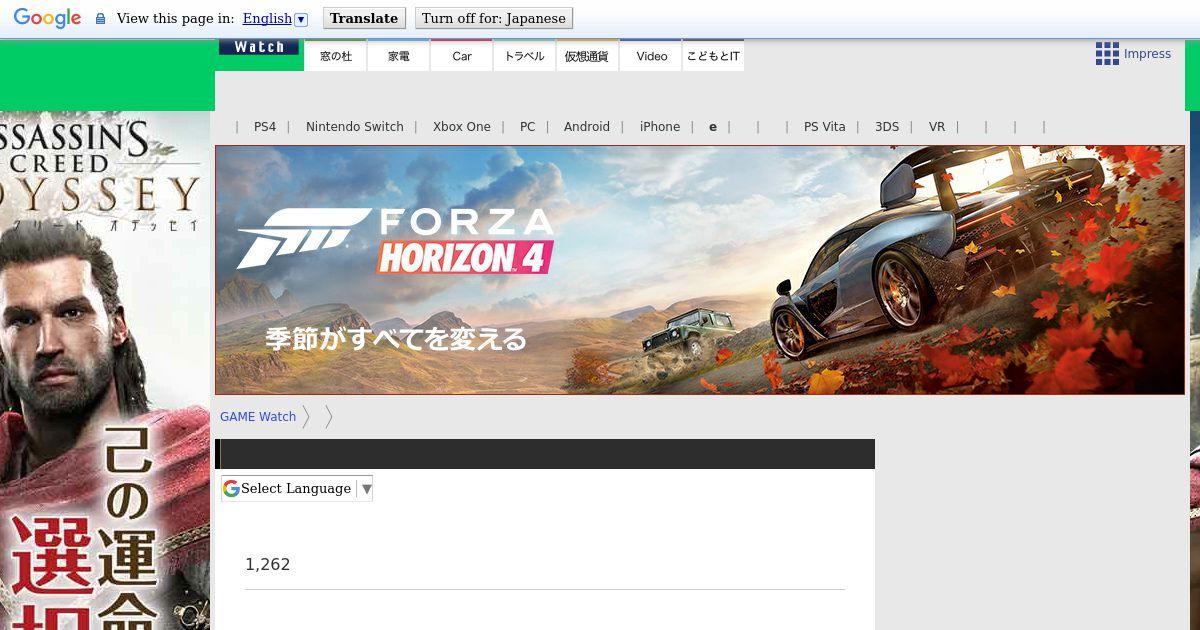Click the Select Language dropdown arrow
The width and height of the screenshot is (1200, 630).
pos(367,488)
